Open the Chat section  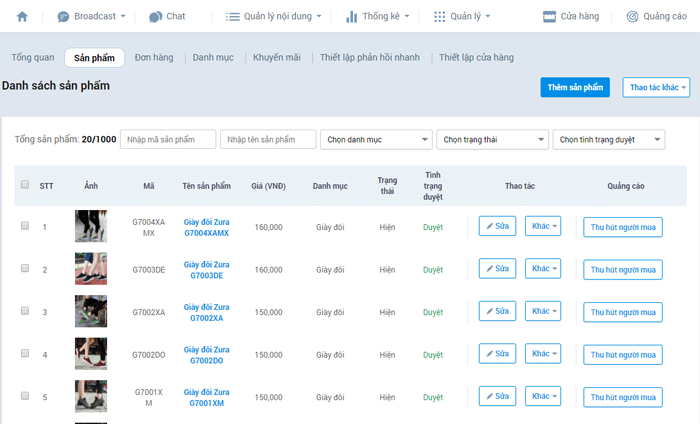[167, 16]
